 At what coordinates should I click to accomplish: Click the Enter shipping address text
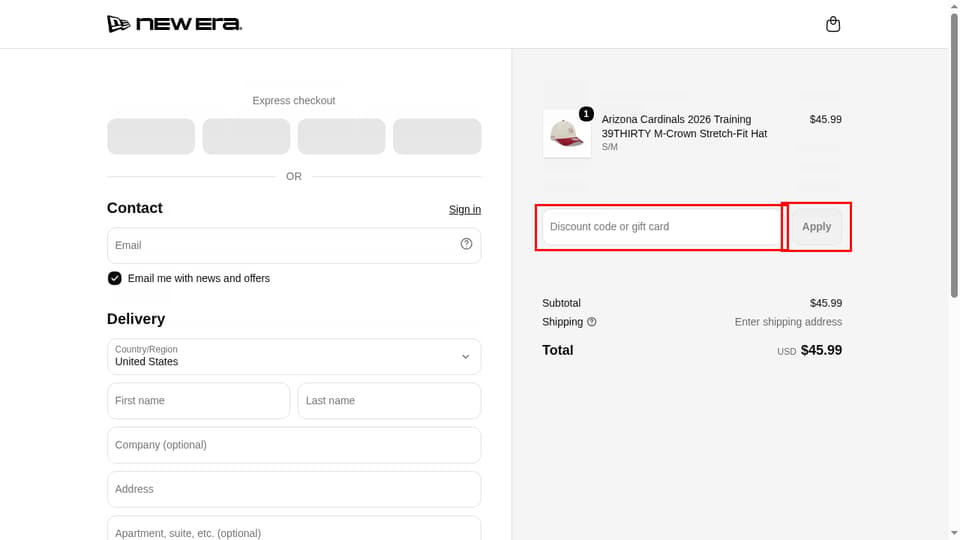pyautogui.click(x=788, y=322)
